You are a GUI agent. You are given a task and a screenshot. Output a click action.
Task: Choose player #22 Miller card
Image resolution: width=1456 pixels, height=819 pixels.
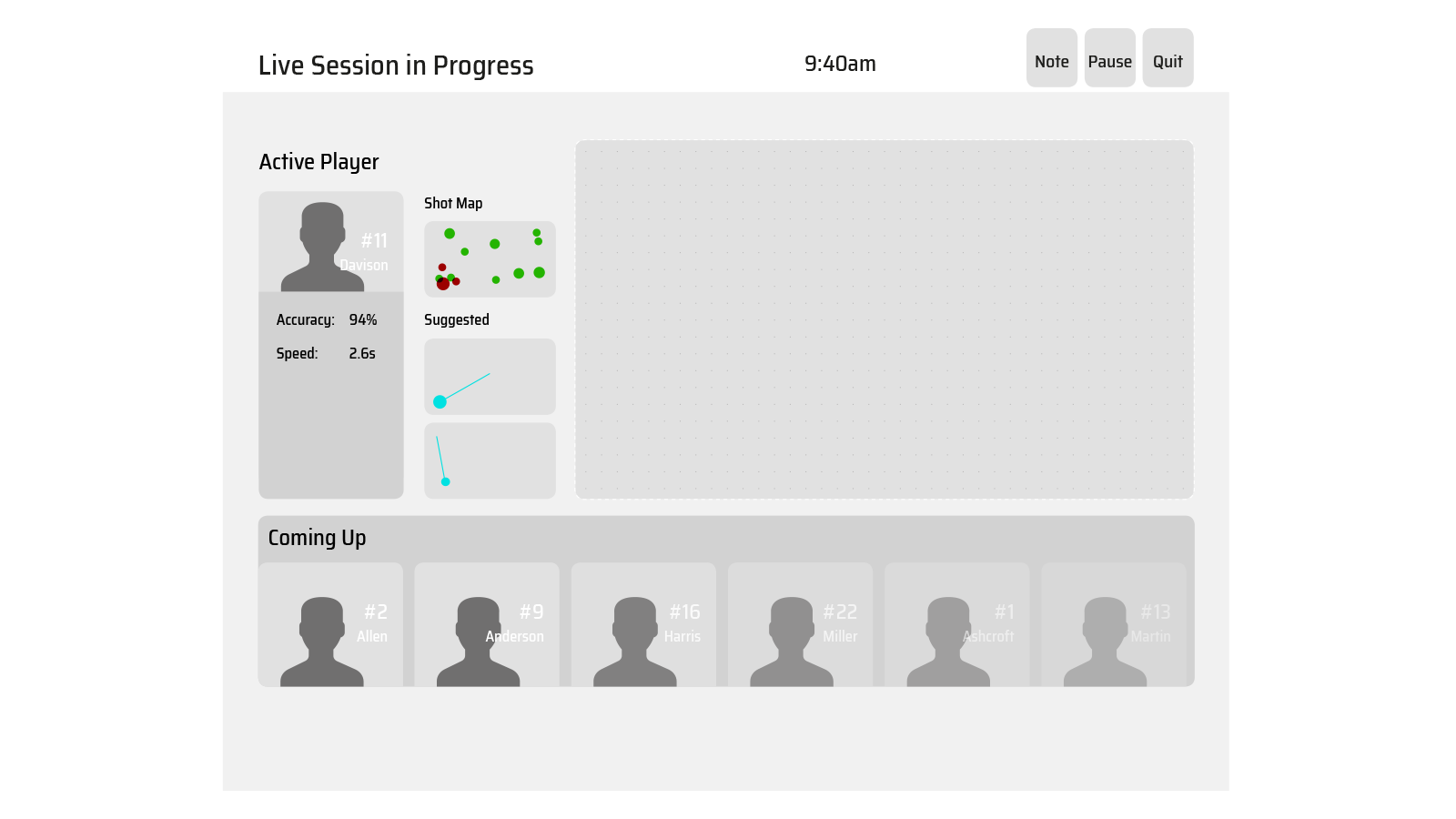point(800,624)
